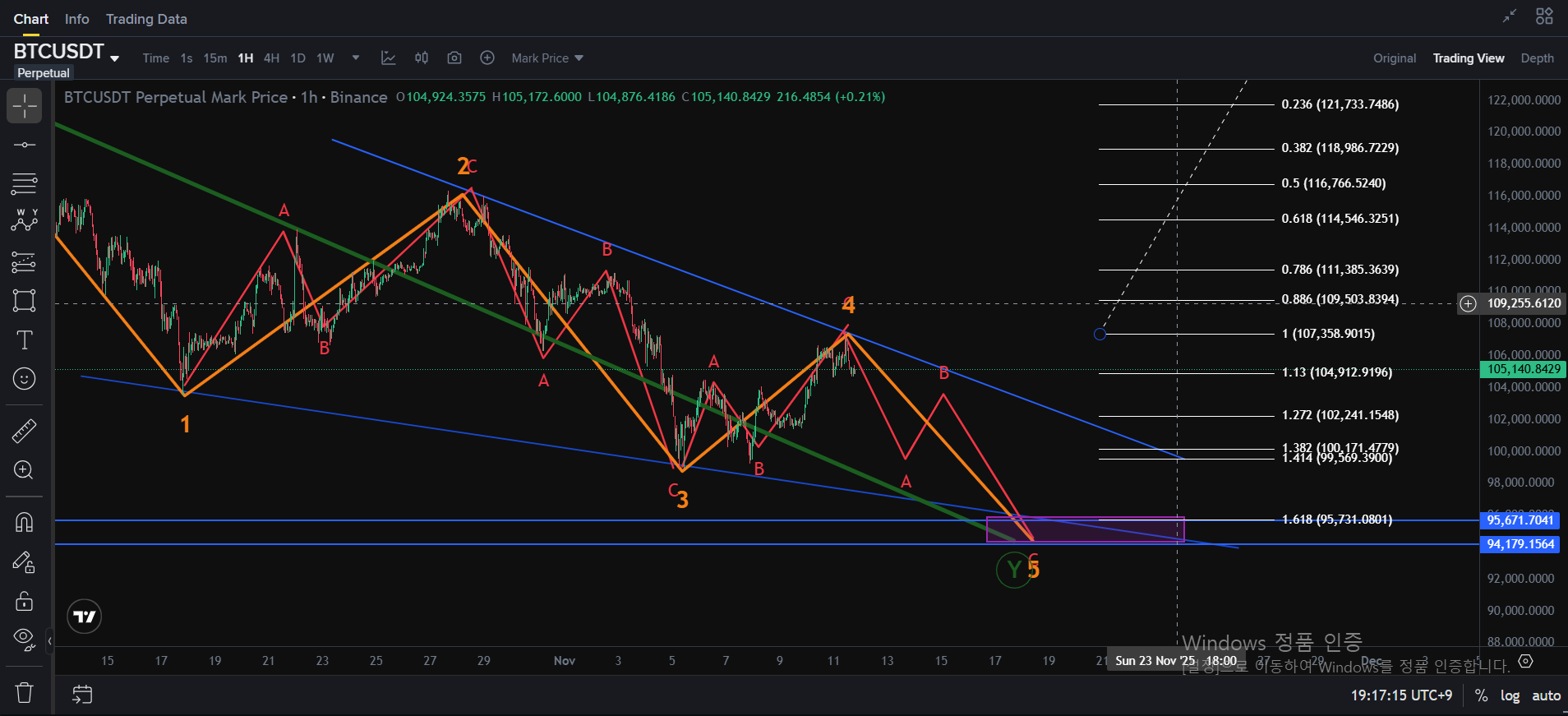Screen dimensions: 1568x716
Task: Expand more time interval options
Action: pyautogui.click(x=356, y=58)
